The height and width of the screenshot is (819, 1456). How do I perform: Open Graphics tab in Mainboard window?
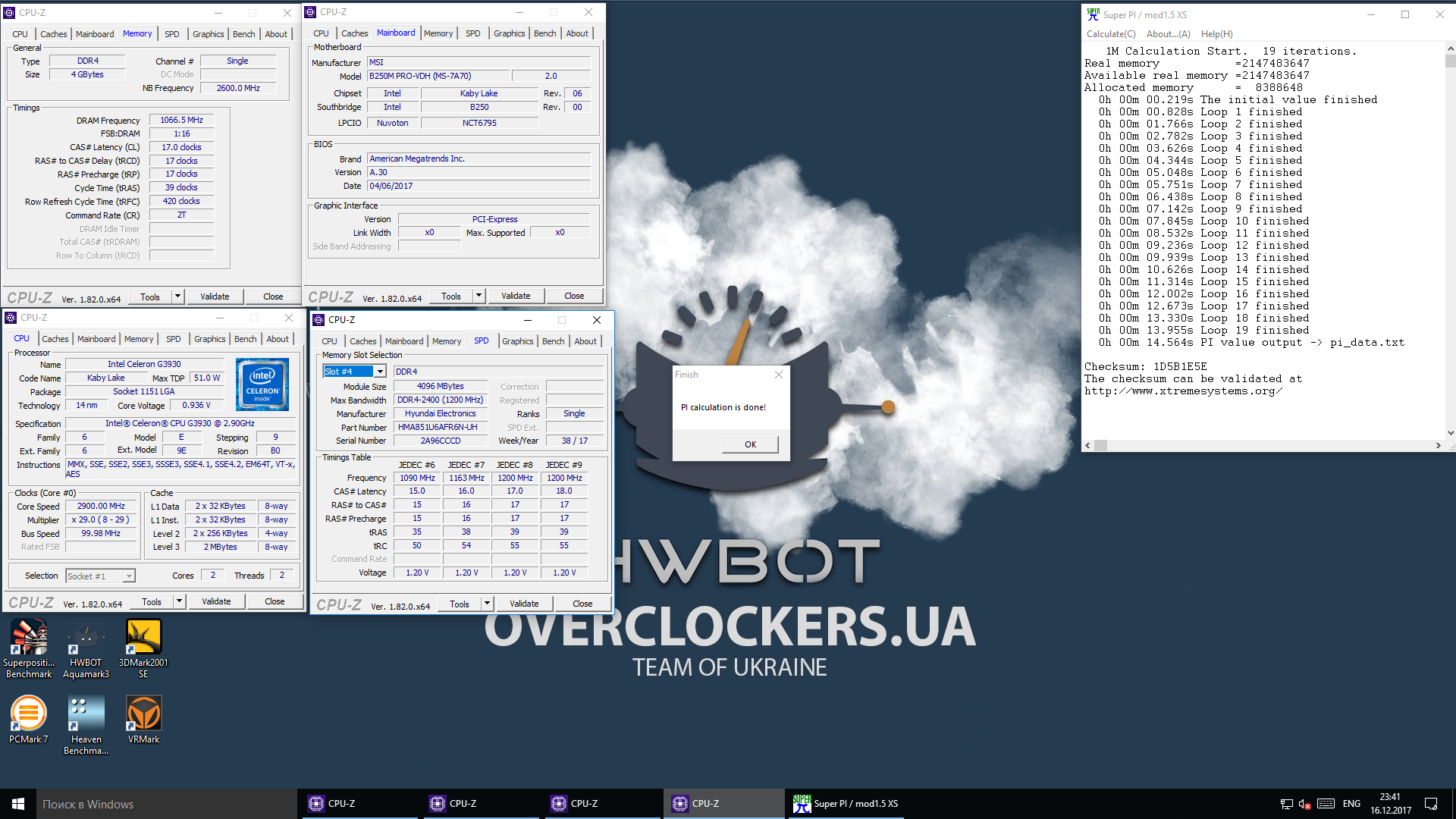click(x=509, y=33)
